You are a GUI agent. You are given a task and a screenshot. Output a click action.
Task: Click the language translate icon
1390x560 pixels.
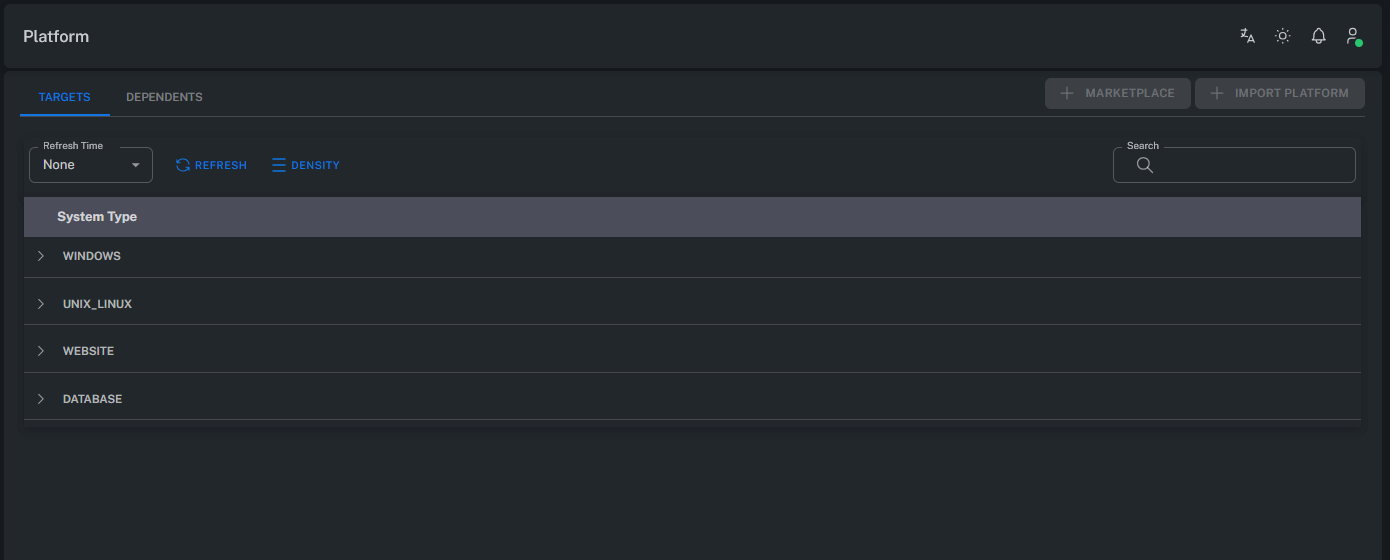point(1247,36)
